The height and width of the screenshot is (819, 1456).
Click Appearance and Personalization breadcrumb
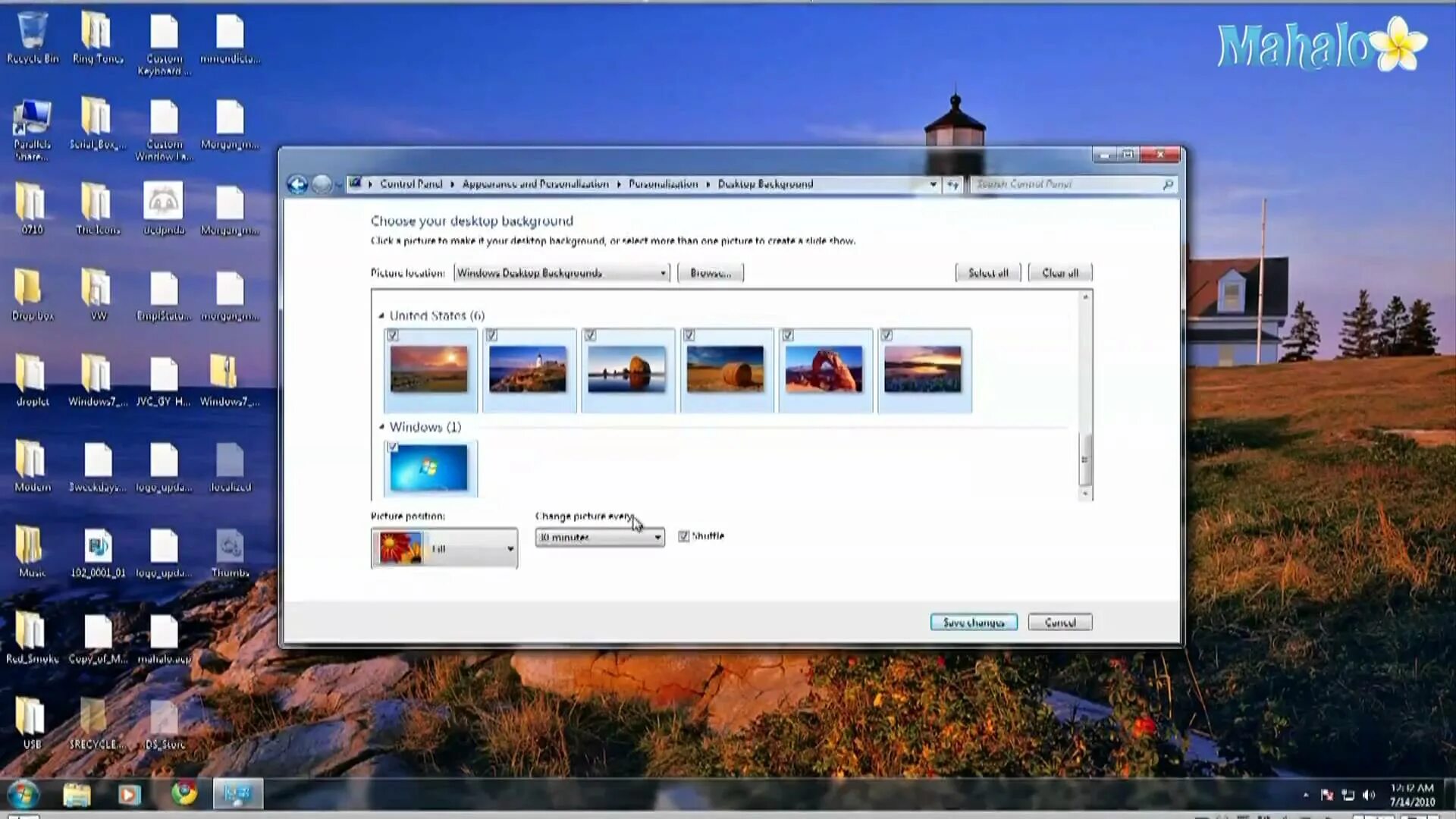[535, 184]
